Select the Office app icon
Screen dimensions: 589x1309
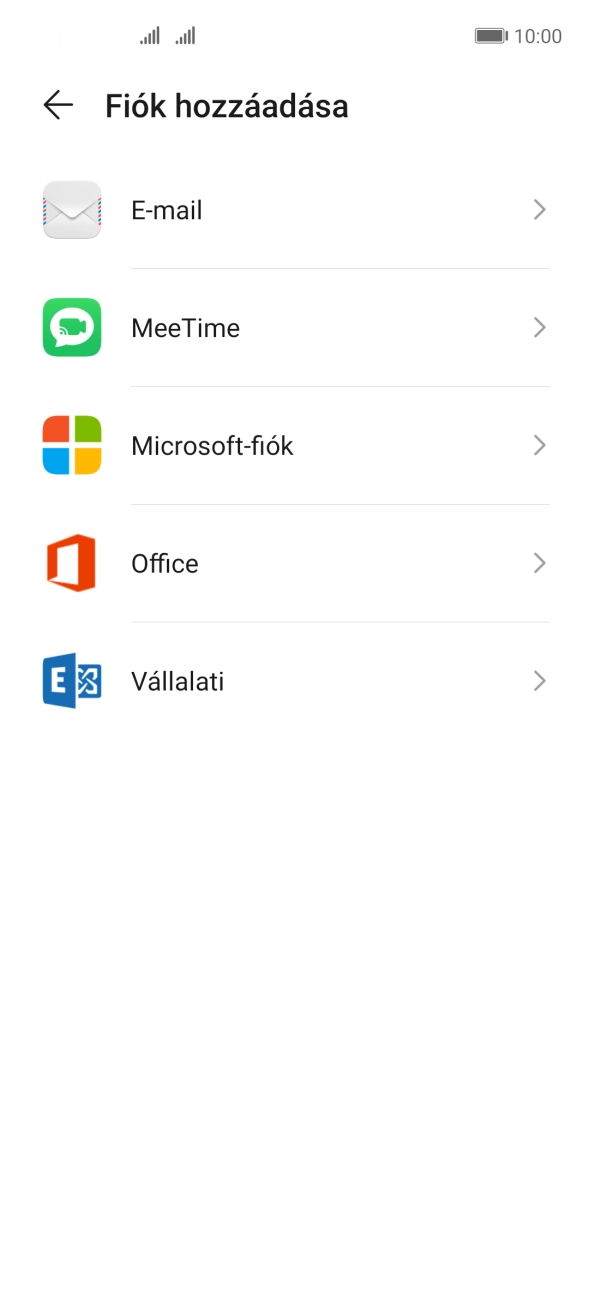(x=71, y=563)
